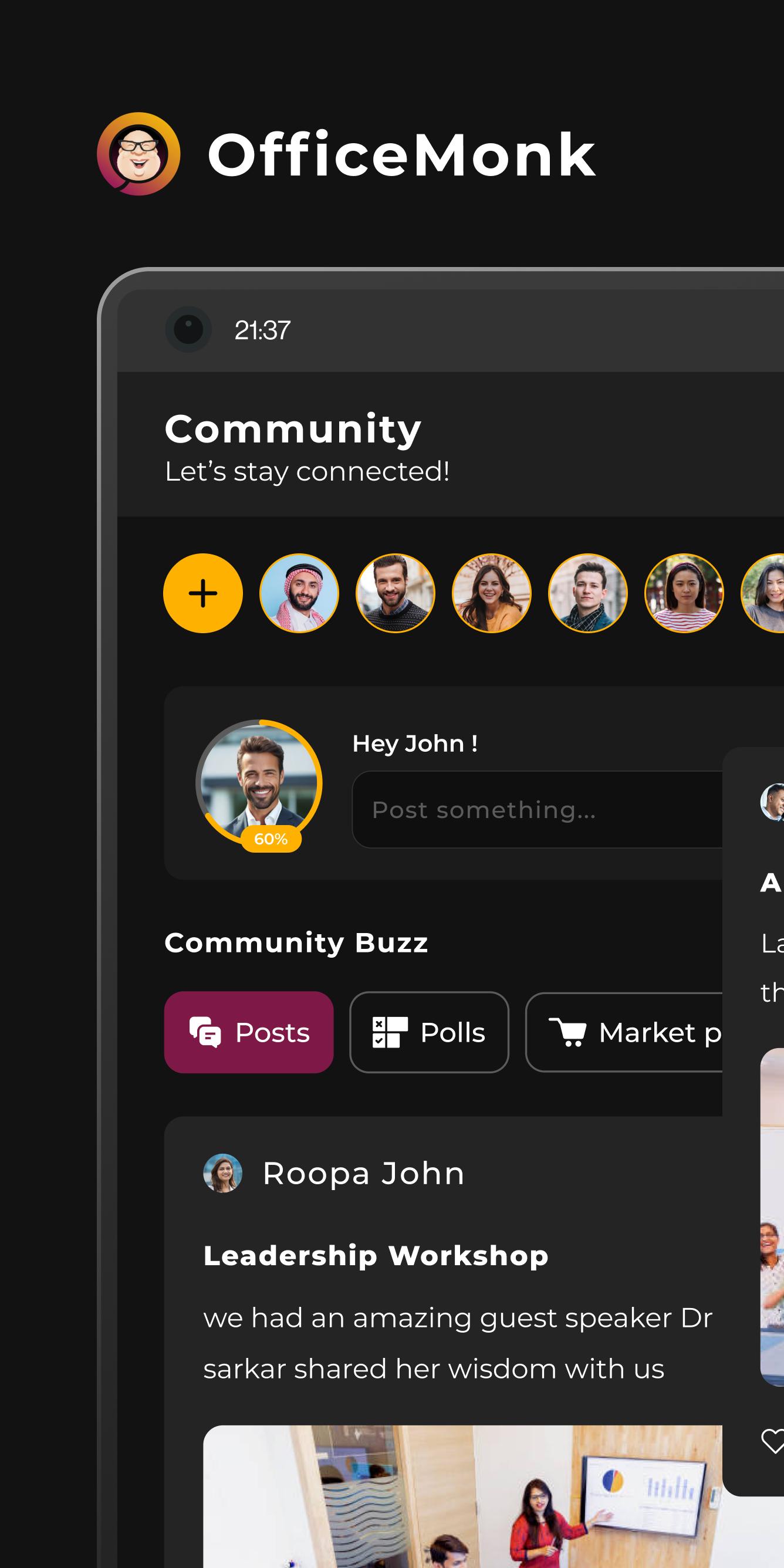784x1568 pixels.
Task: Open the workshop presentation photo
Action: [462, 1496]
